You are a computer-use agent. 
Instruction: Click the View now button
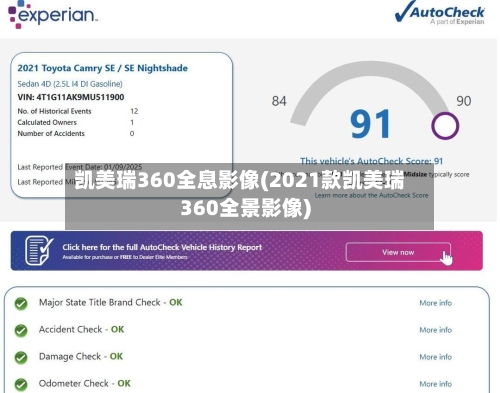(398, 252)
